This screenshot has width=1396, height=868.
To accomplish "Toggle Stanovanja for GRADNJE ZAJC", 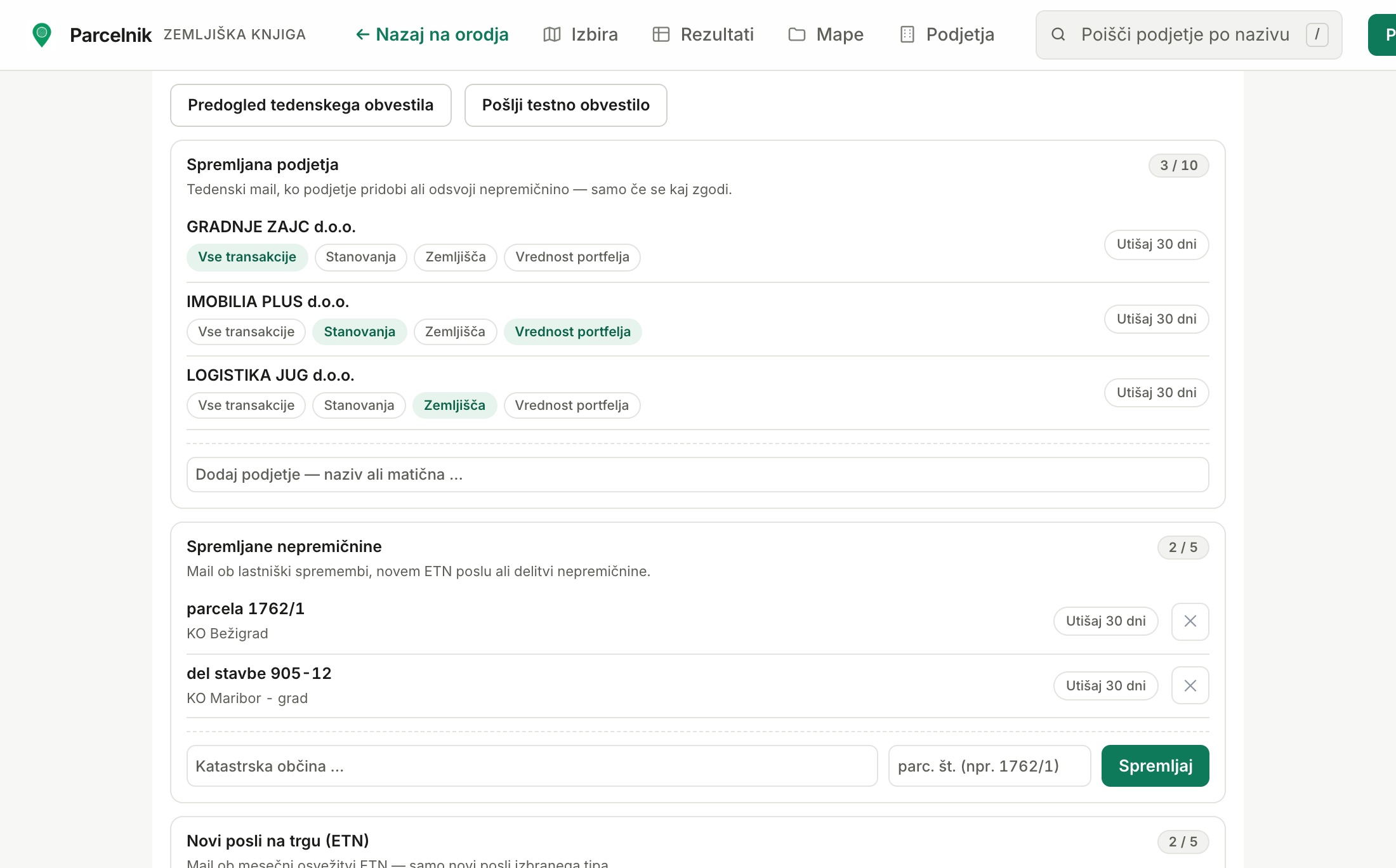I will point(361,257).
